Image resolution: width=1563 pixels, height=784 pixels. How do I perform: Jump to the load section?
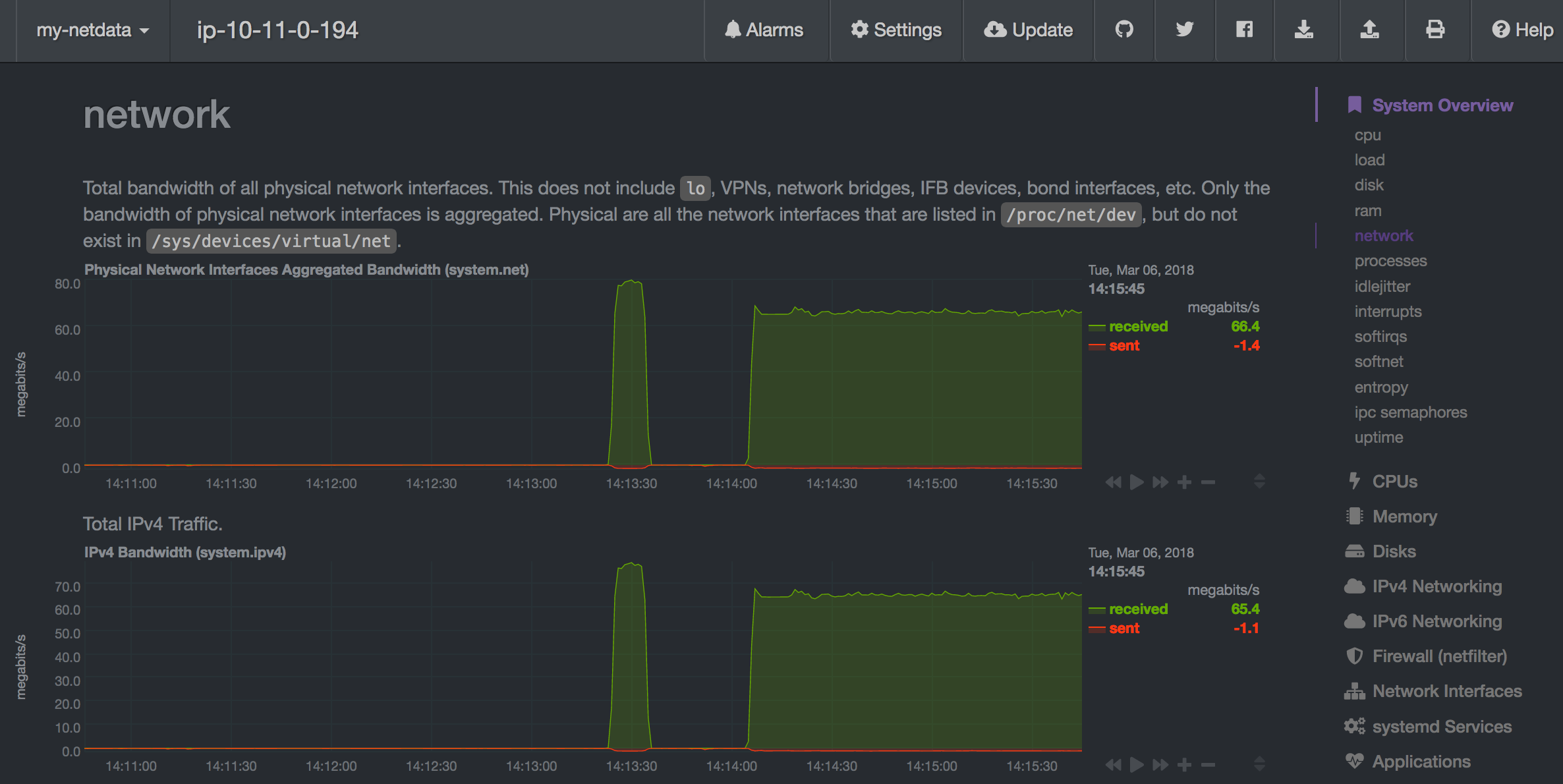pos(1369,160)
